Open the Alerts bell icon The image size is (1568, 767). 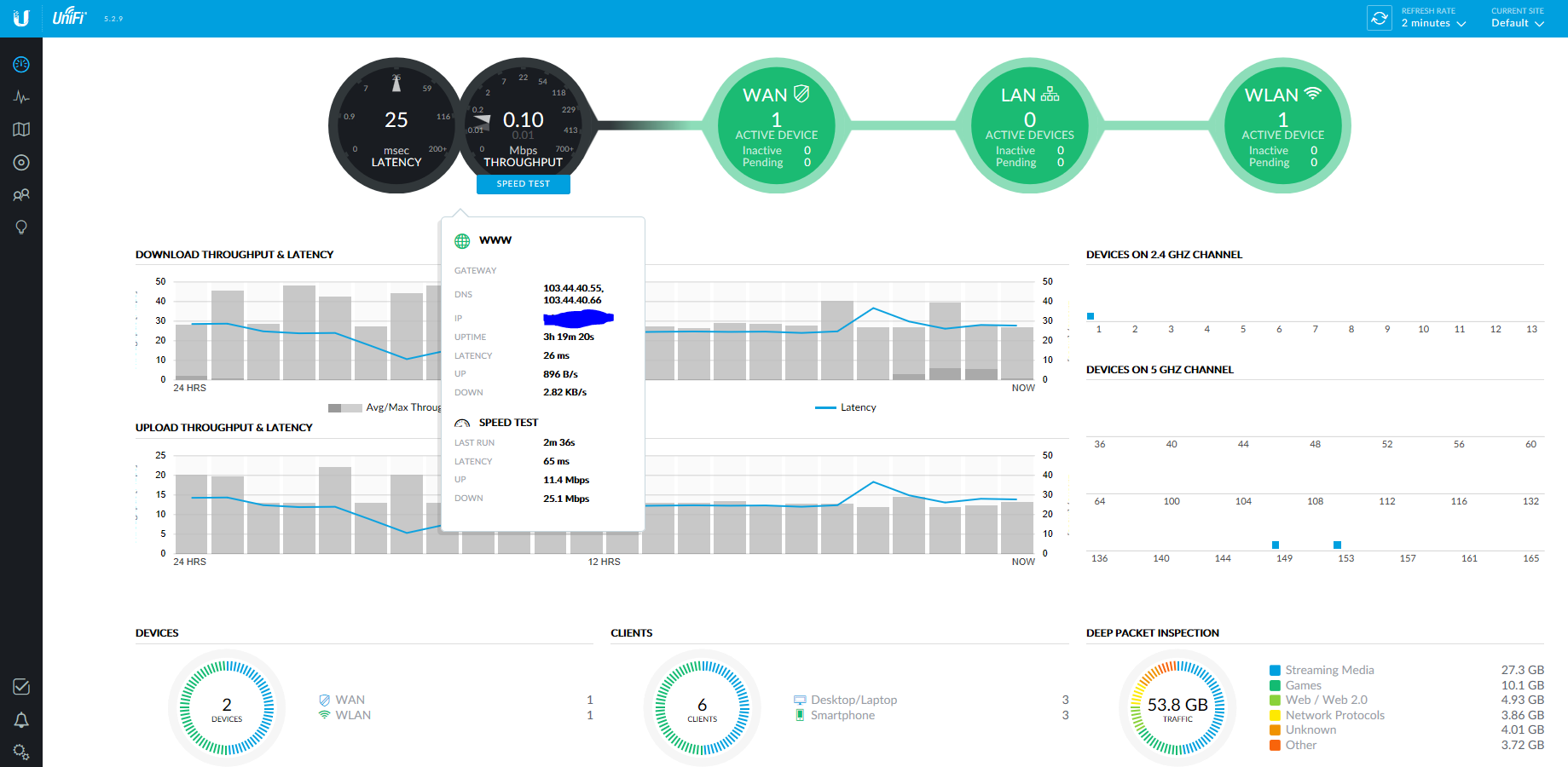(x=21, y=720)
